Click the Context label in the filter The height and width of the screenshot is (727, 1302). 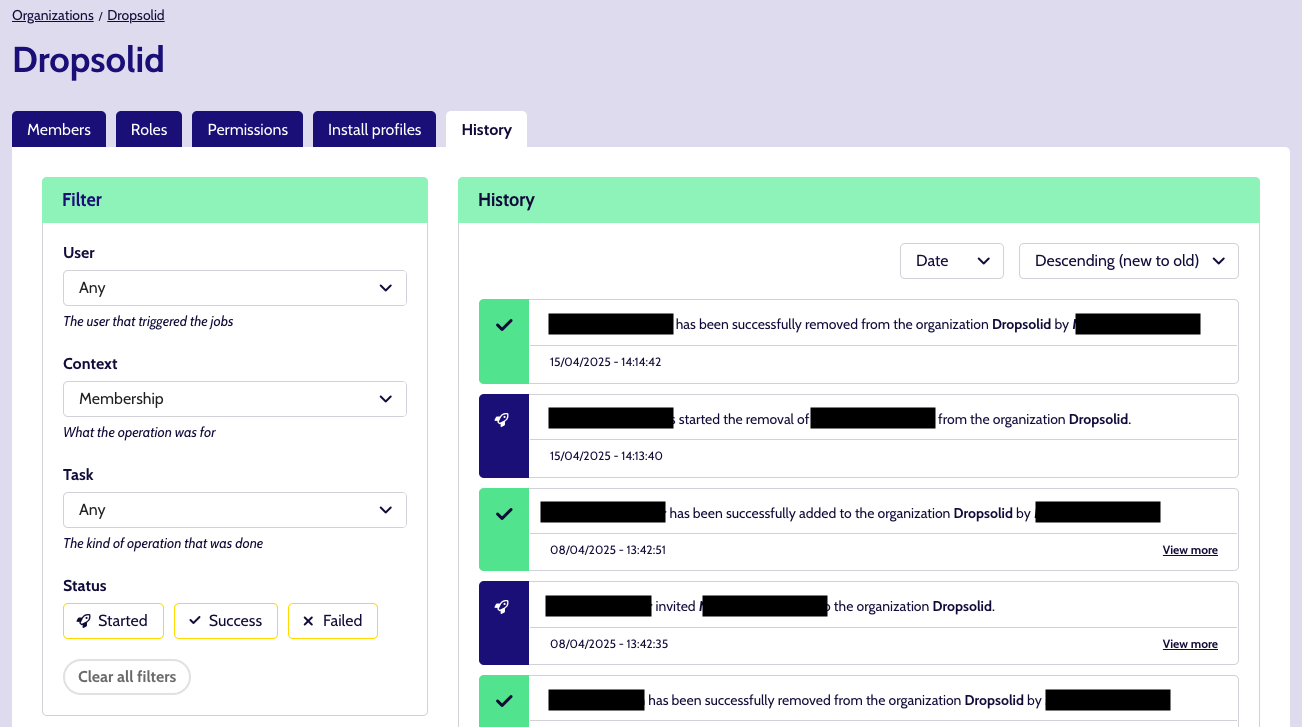(90, 364)
